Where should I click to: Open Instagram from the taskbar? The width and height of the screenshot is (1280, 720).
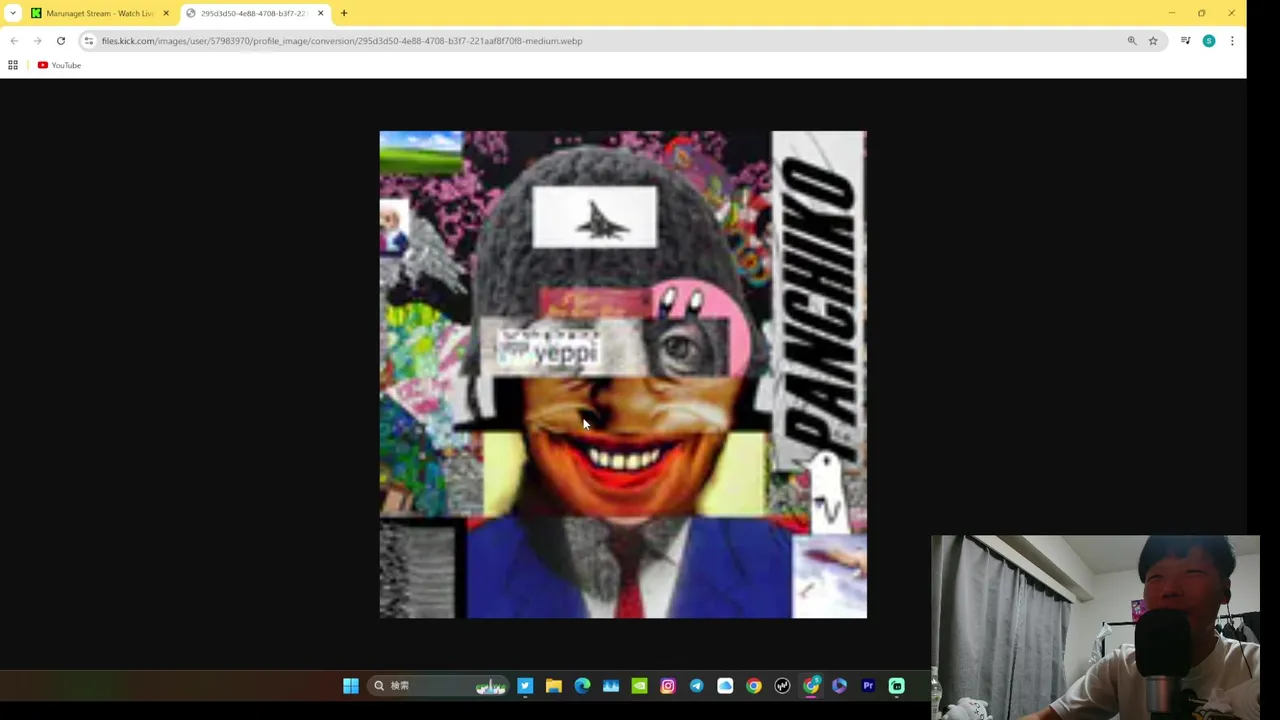tap(668, 686)
